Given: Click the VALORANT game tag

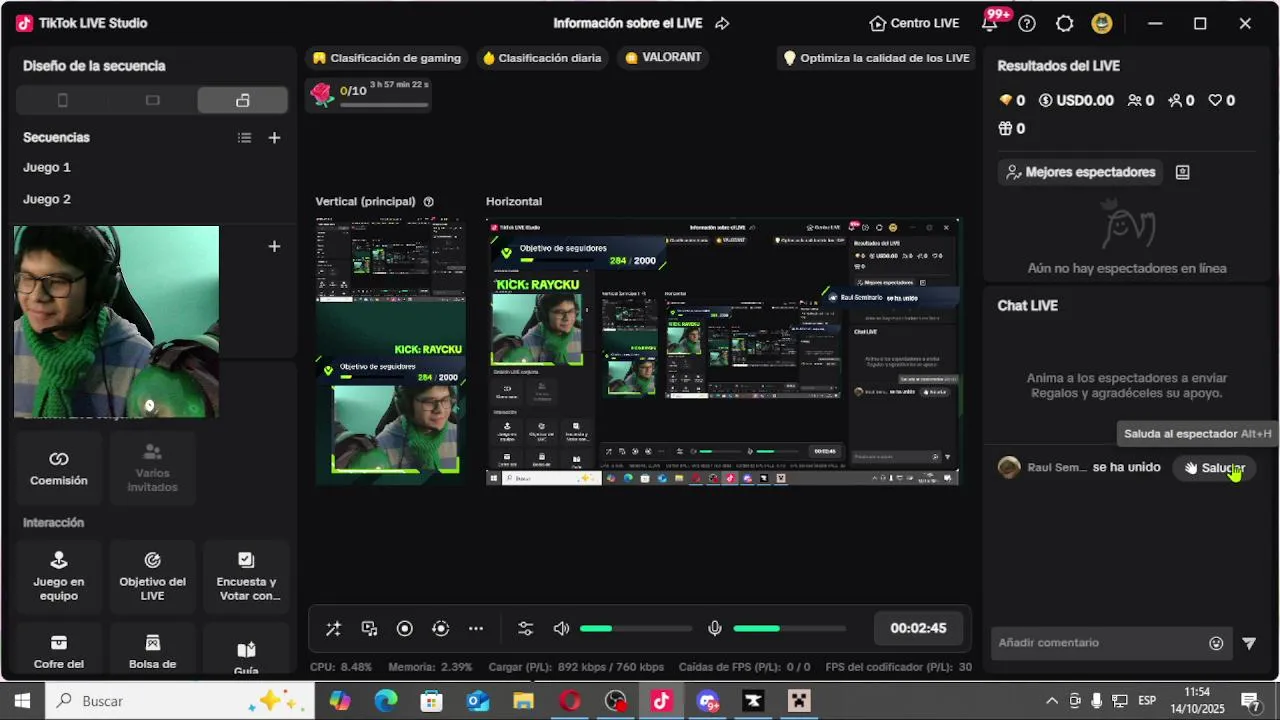Looking at the screenshot, I should tap(663, 58).
